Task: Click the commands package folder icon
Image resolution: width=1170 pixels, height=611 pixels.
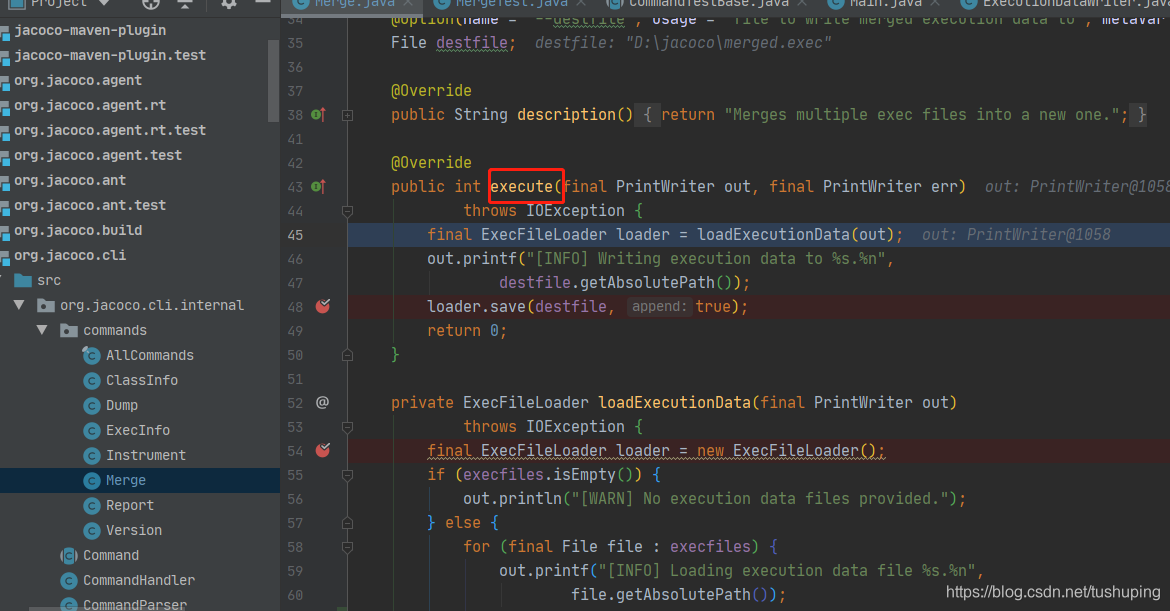Action: [69, 330]
